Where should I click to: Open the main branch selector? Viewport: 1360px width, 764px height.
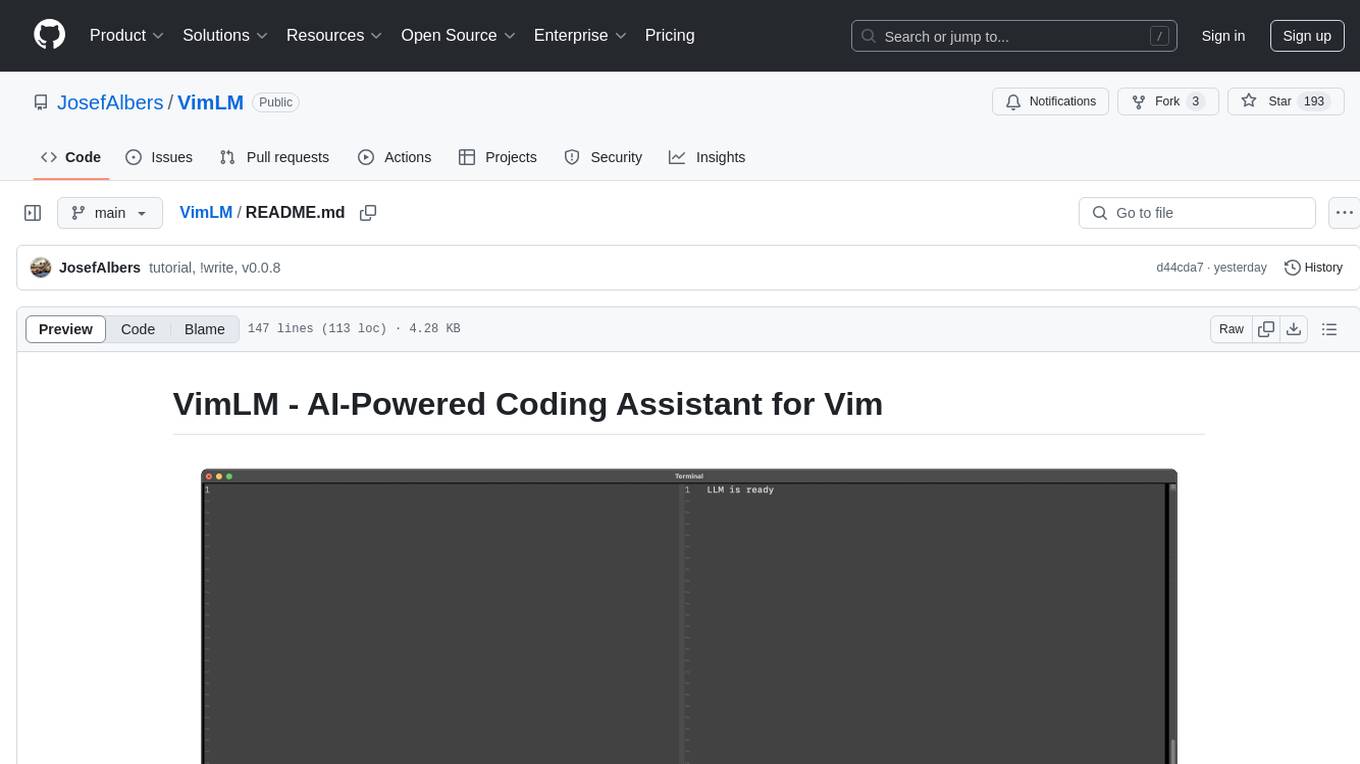(110, 213)
